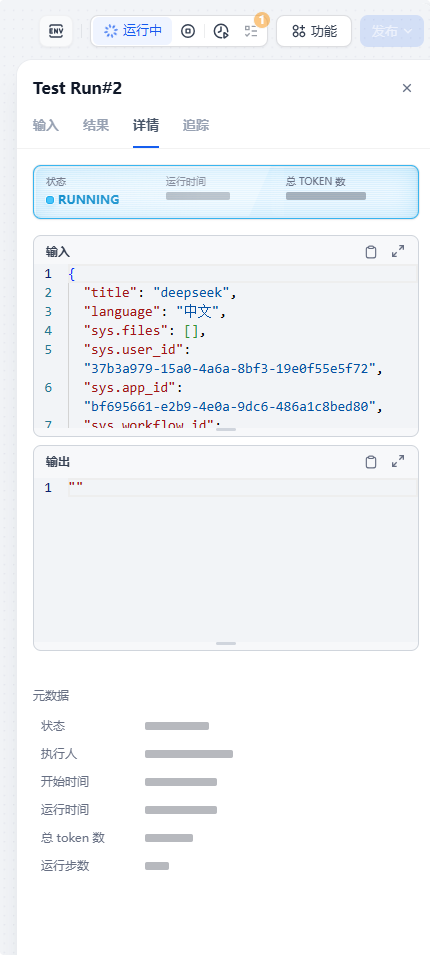Open the ENV environment variables icon
The image size is (430, 955).
coord(56,31)
